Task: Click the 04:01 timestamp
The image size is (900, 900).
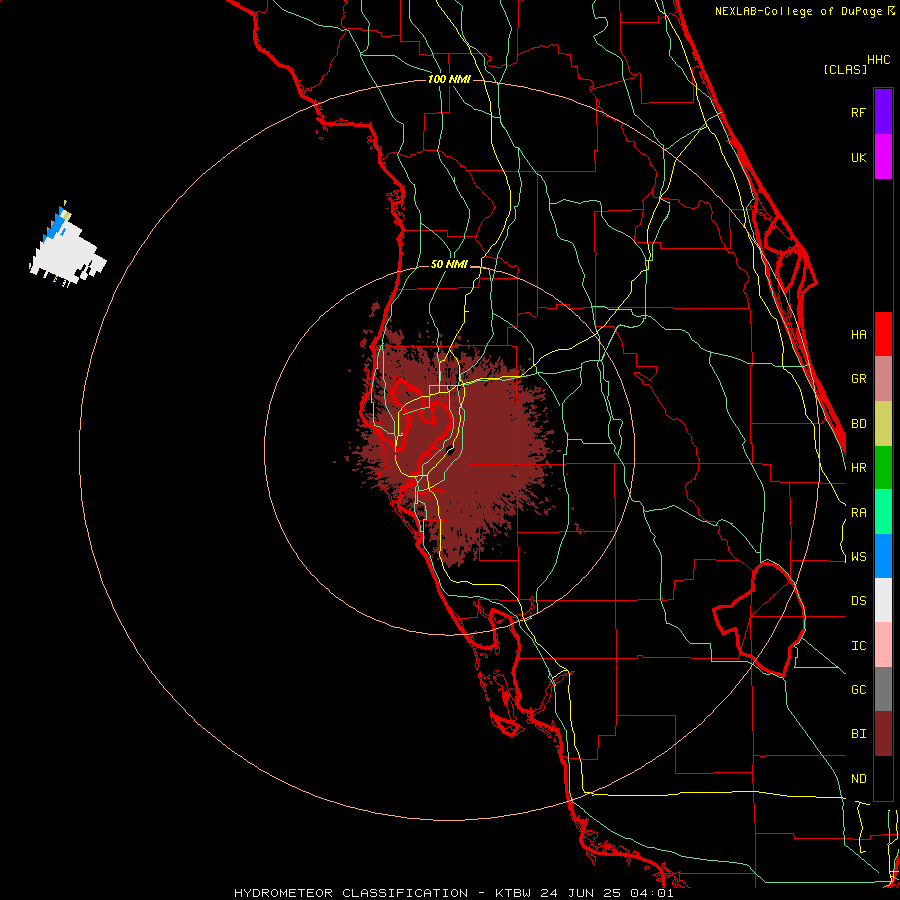Action: pos(651,893)
